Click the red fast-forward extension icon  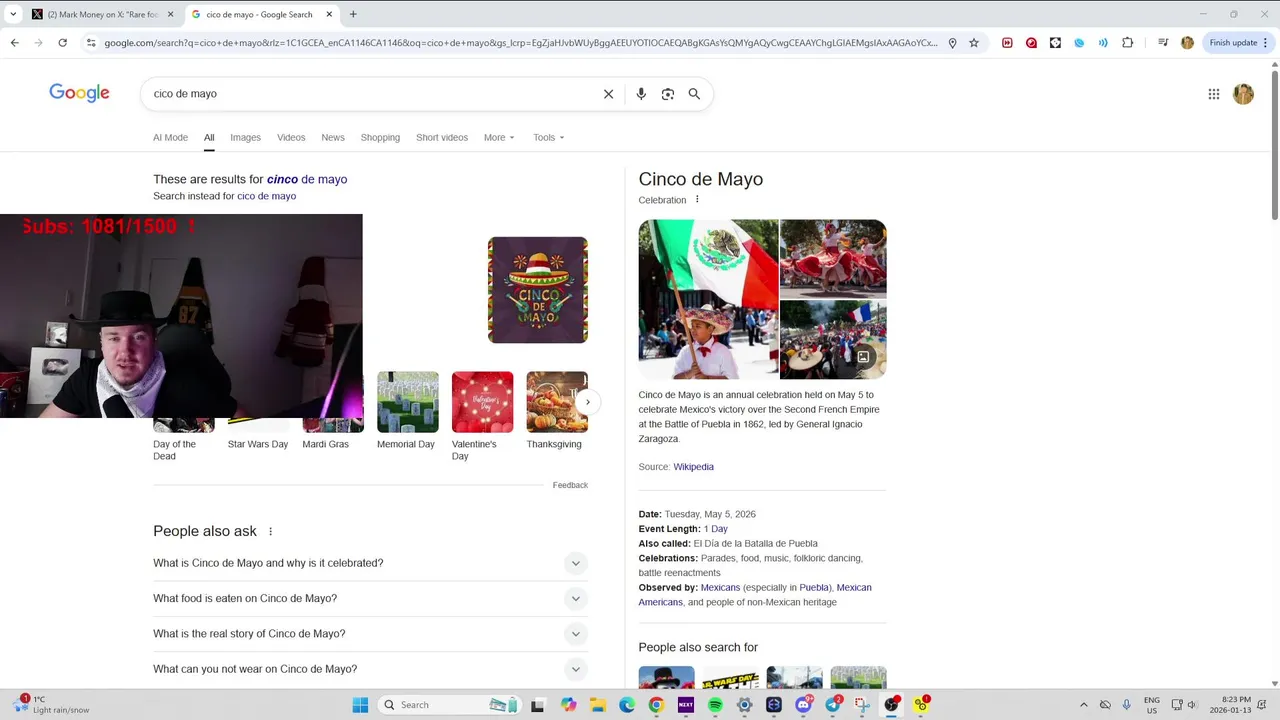(x=1007, y=43)
